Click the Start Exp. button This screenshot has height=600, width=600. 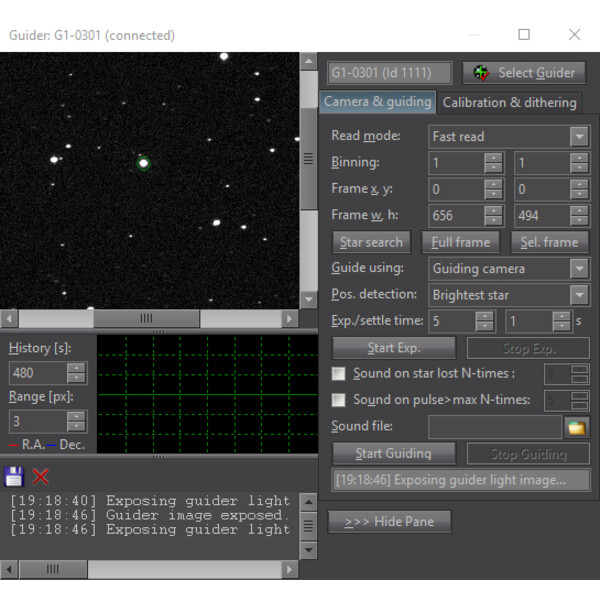pos(393,348)
